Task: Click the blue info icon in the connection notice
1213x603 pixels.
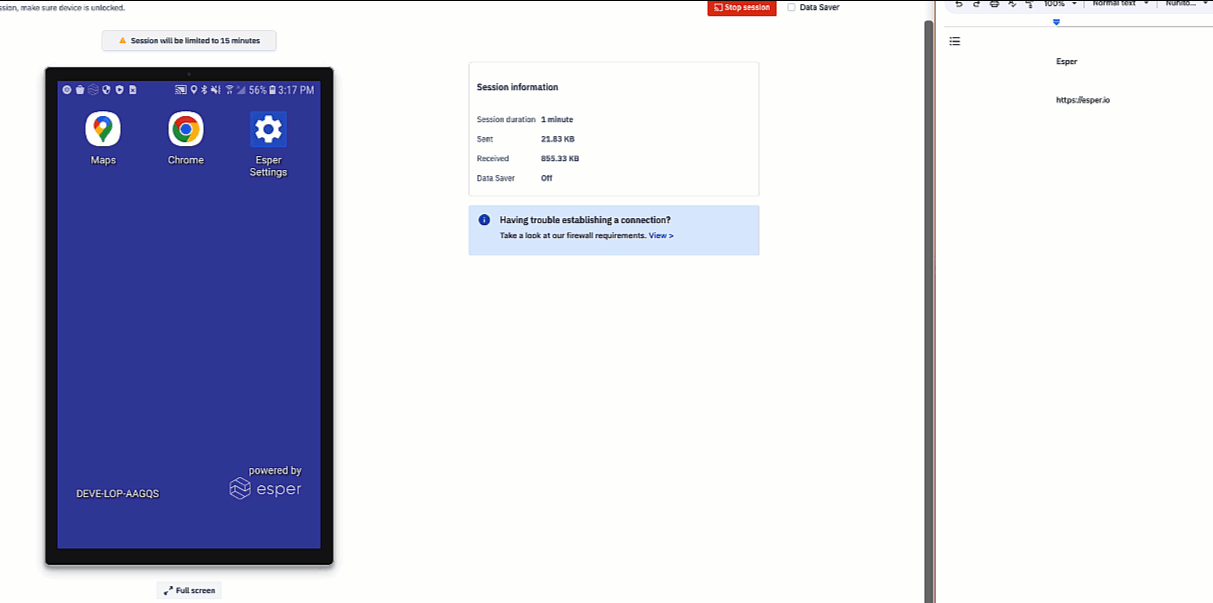Action: (x=484, y=220)
